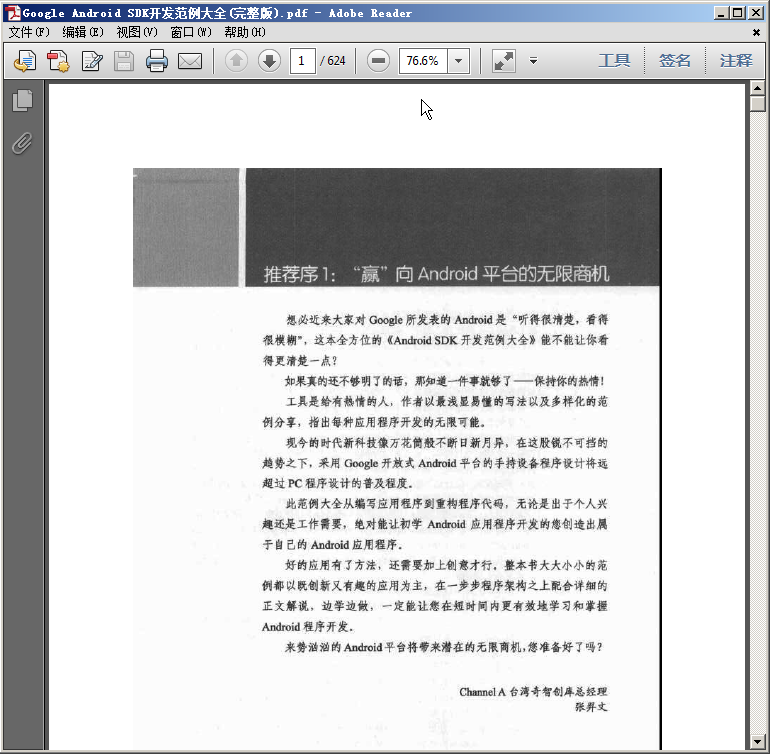Image resolution: width=770 pixels, height=754 pixels.
Task: Zoom out with the minus button
Action: tap(378, 61)
